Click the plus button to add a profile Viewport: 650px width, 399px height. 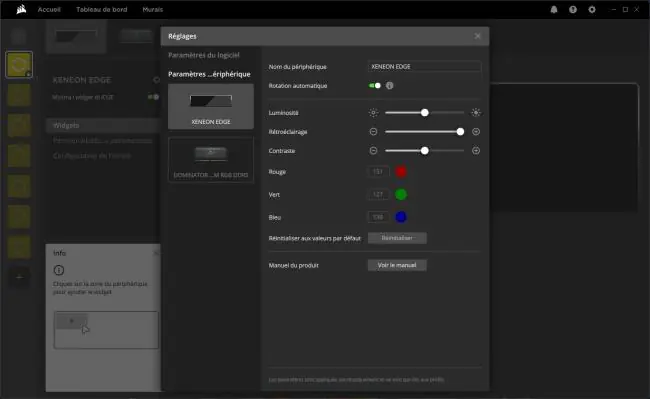coord(19,277)
